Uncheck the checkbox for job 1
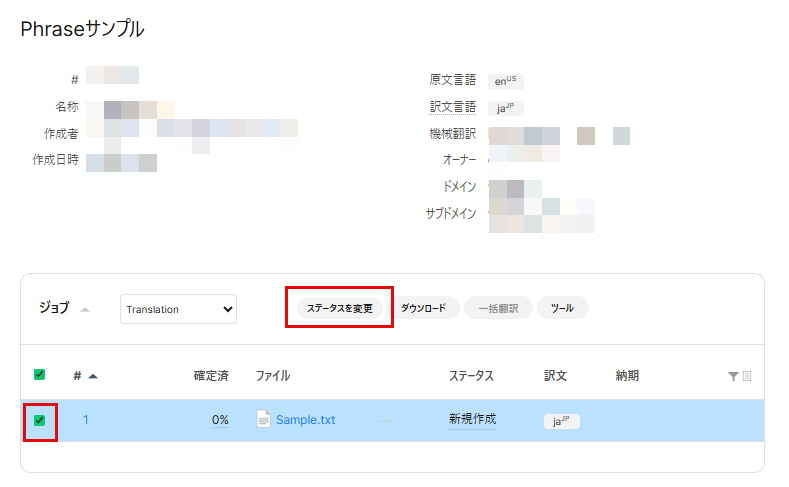The width and height of the screenshot is (789, 487). pyautogui.click(x=39, y=421)
